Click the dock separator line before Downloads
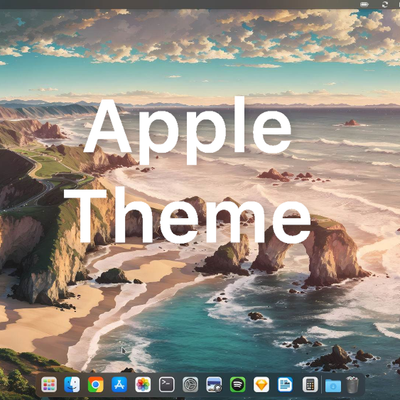The height and width of the screenshot is (400, 400). 321,385
